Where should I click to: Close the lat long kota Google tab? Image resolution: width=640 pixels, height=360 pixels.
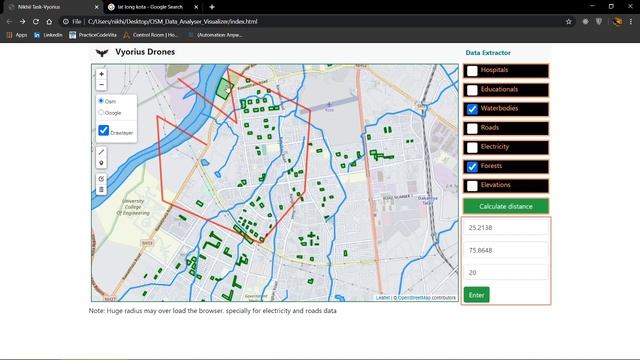[196, 7]
